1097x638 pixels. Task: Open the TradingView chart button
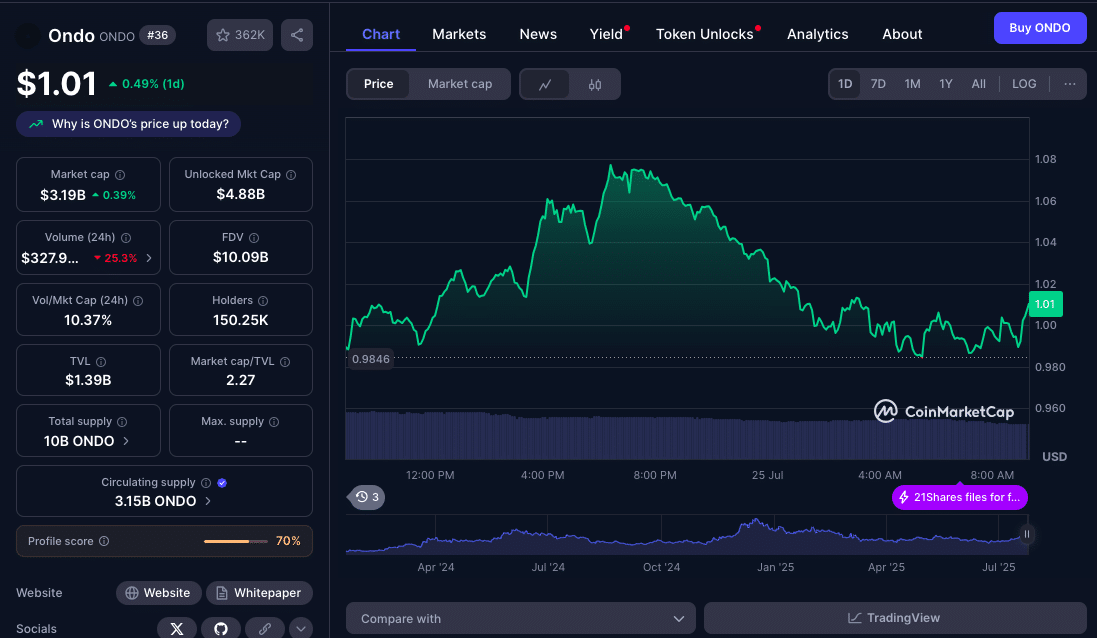[895, 618]
